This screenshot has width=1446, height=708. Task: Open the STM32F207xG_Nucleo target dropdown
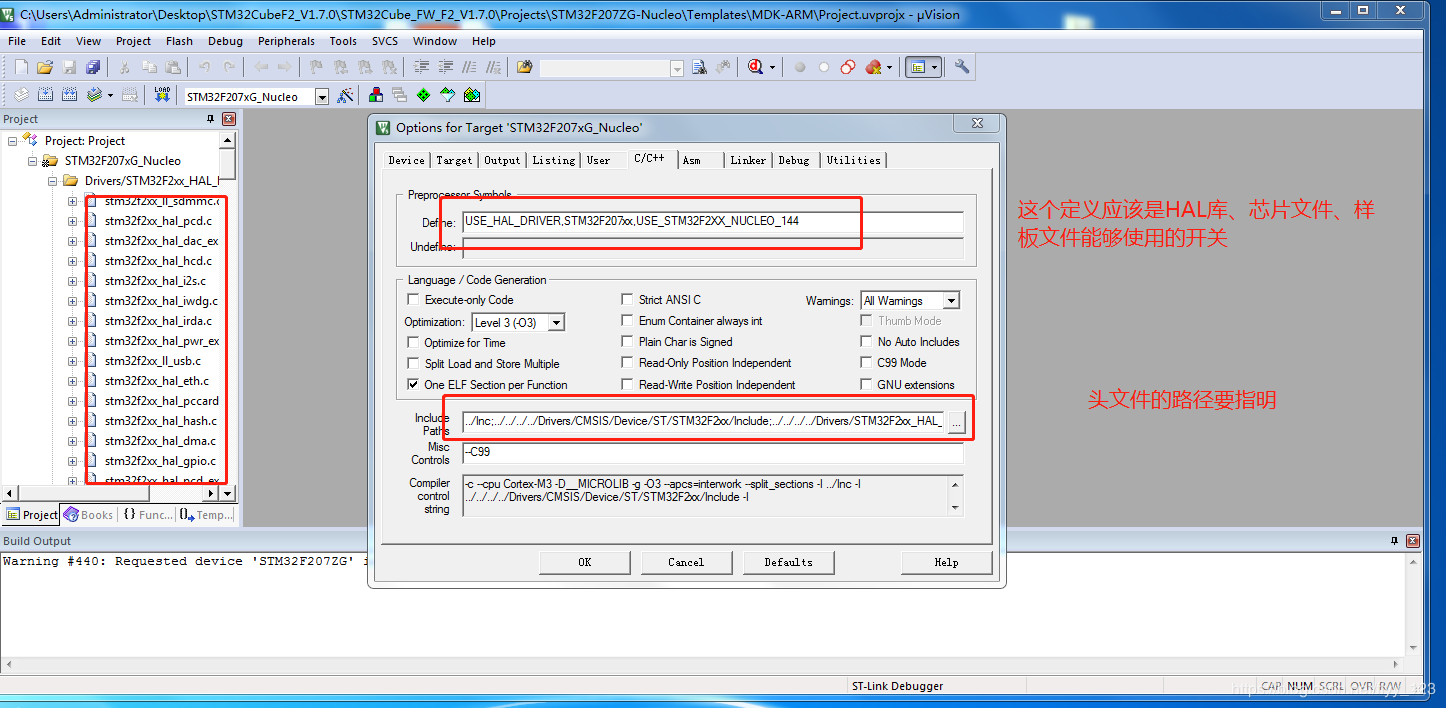pos(322,97)
